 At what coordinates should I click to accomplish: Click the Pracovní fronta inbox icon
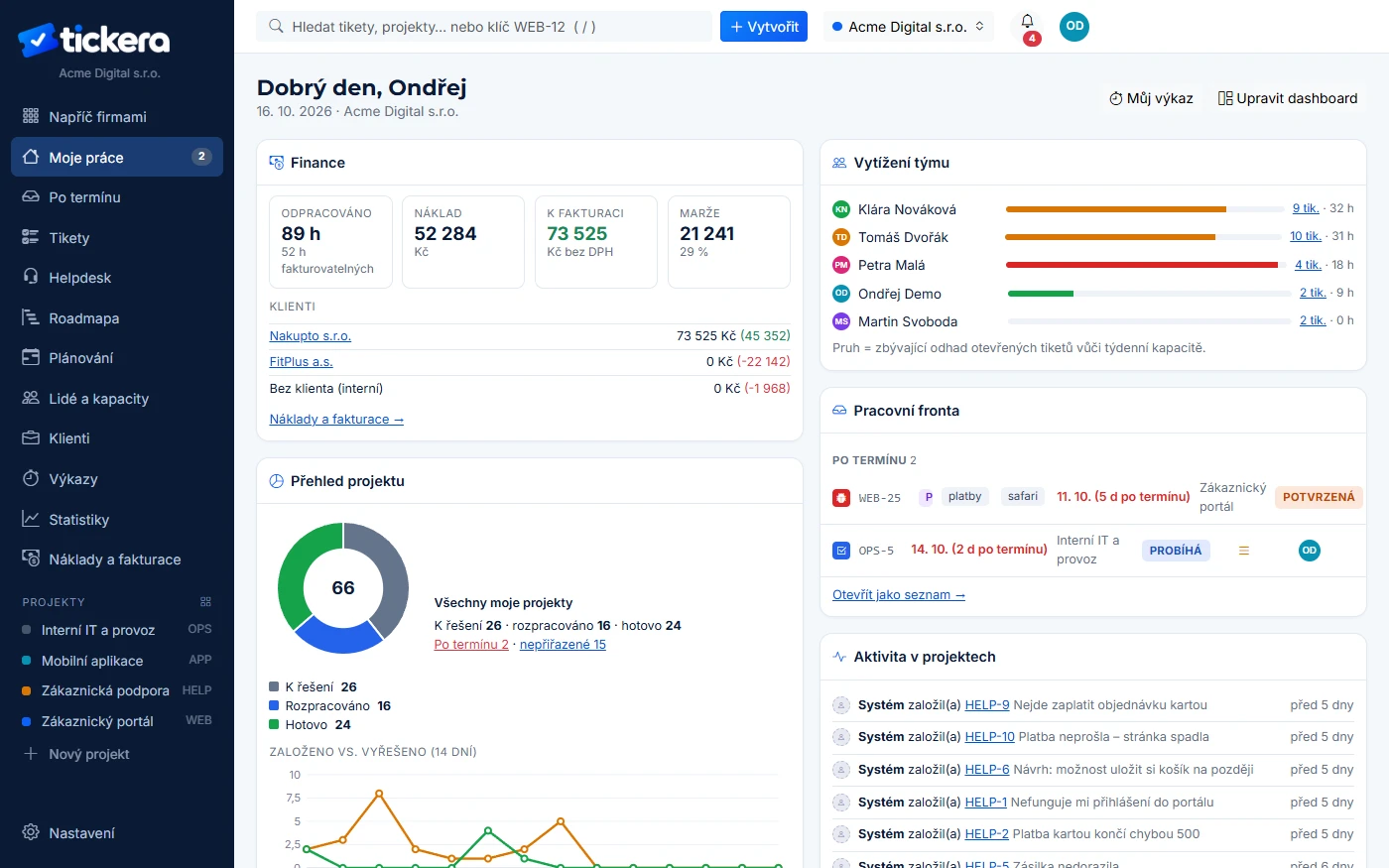[839, 411]
